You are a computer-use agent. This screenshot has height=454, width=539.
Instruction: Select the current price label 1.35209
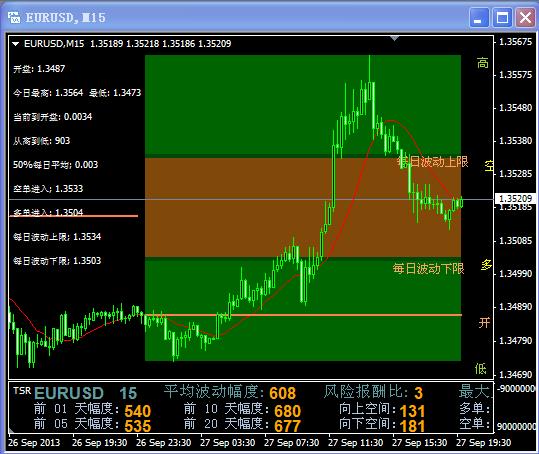click(515, 199)
